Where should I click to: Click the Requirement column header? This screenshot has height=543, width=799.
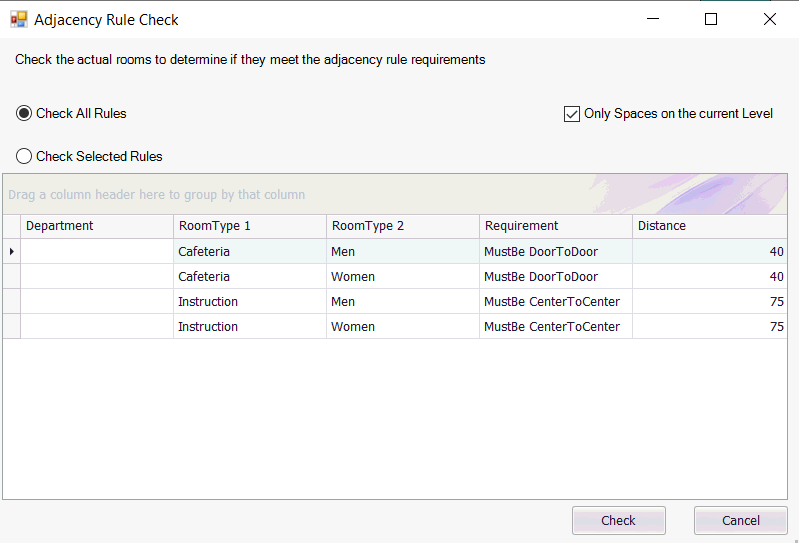tap(555, 226)
